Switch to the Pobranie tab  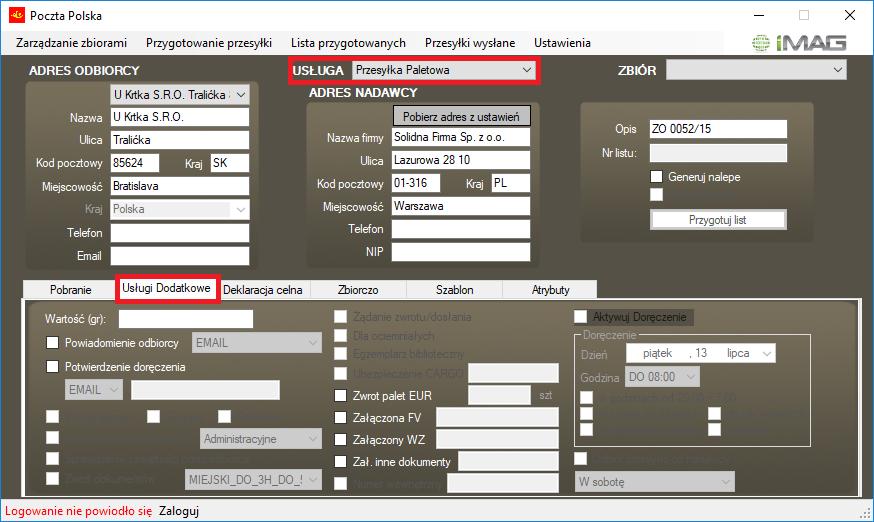(x=70, y=289)
